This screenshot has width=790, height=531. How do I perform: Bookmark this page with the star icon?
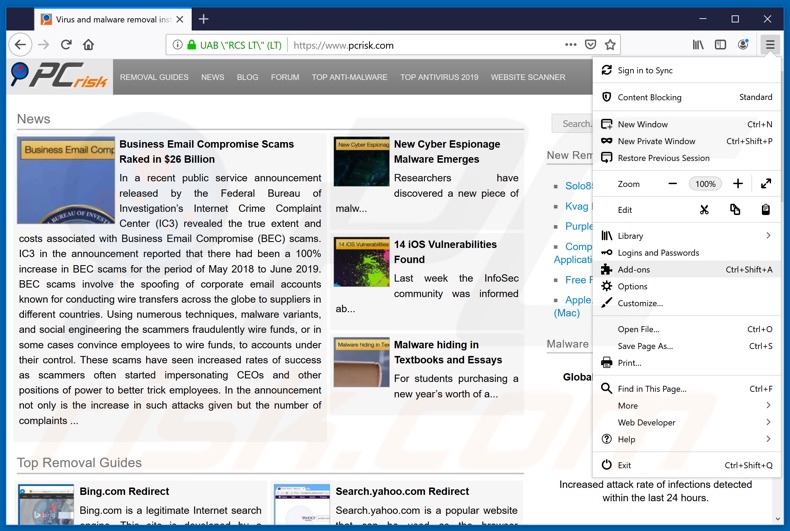(610, 45)
